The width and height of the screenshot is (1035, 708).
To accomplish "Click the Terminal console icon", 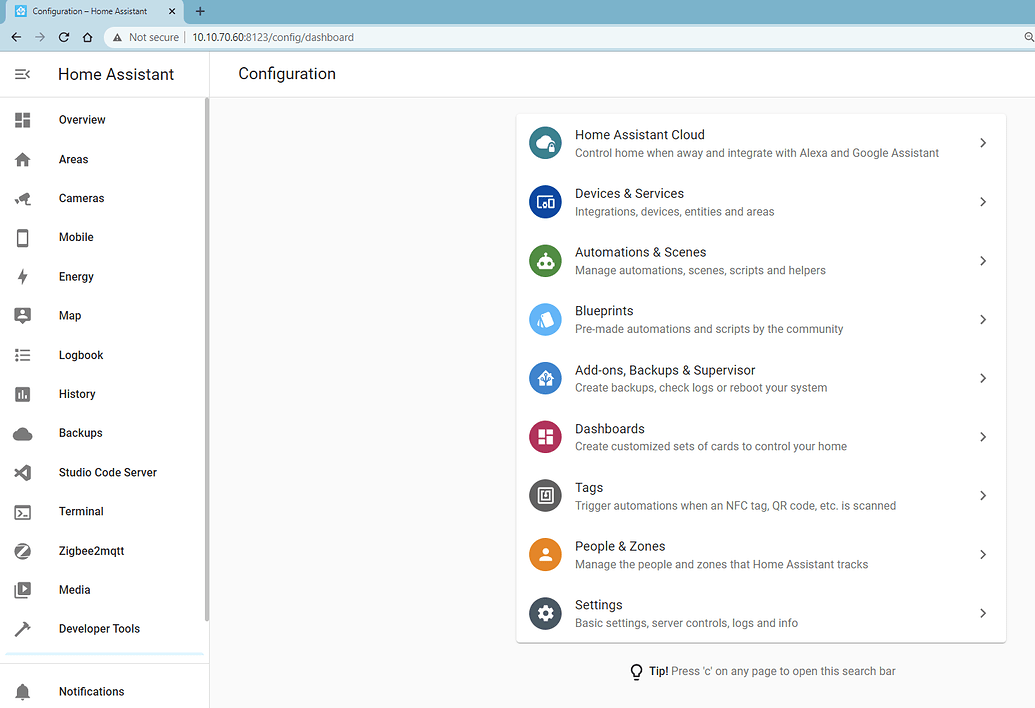I will (22, 512).
